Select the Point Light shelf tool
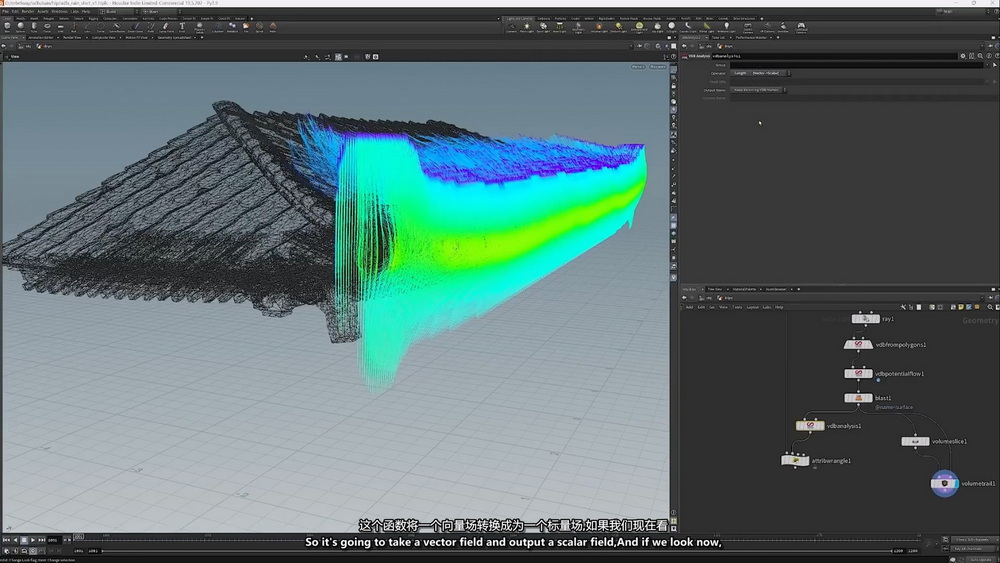The image size is (1000, 563). point(527,27)
